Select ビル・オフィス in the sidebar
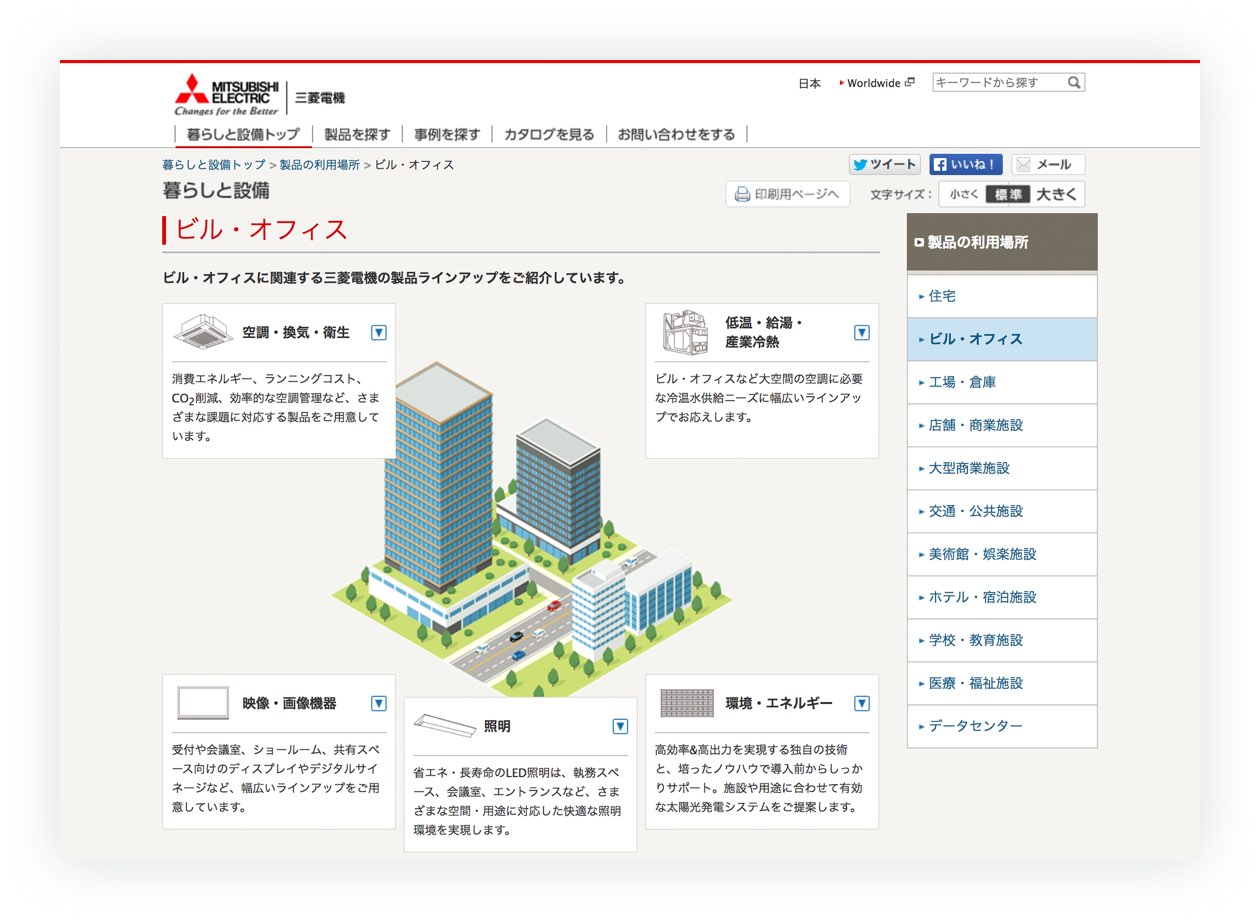 (x=1002, y=339)
